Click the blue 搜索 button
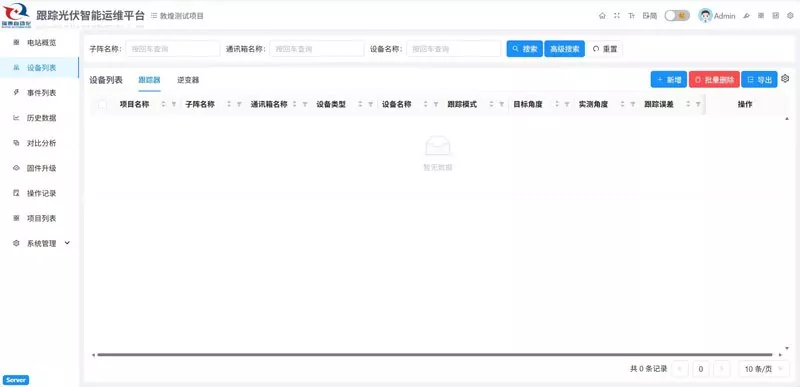The image size is (800, 387). [x=524, y=49]
